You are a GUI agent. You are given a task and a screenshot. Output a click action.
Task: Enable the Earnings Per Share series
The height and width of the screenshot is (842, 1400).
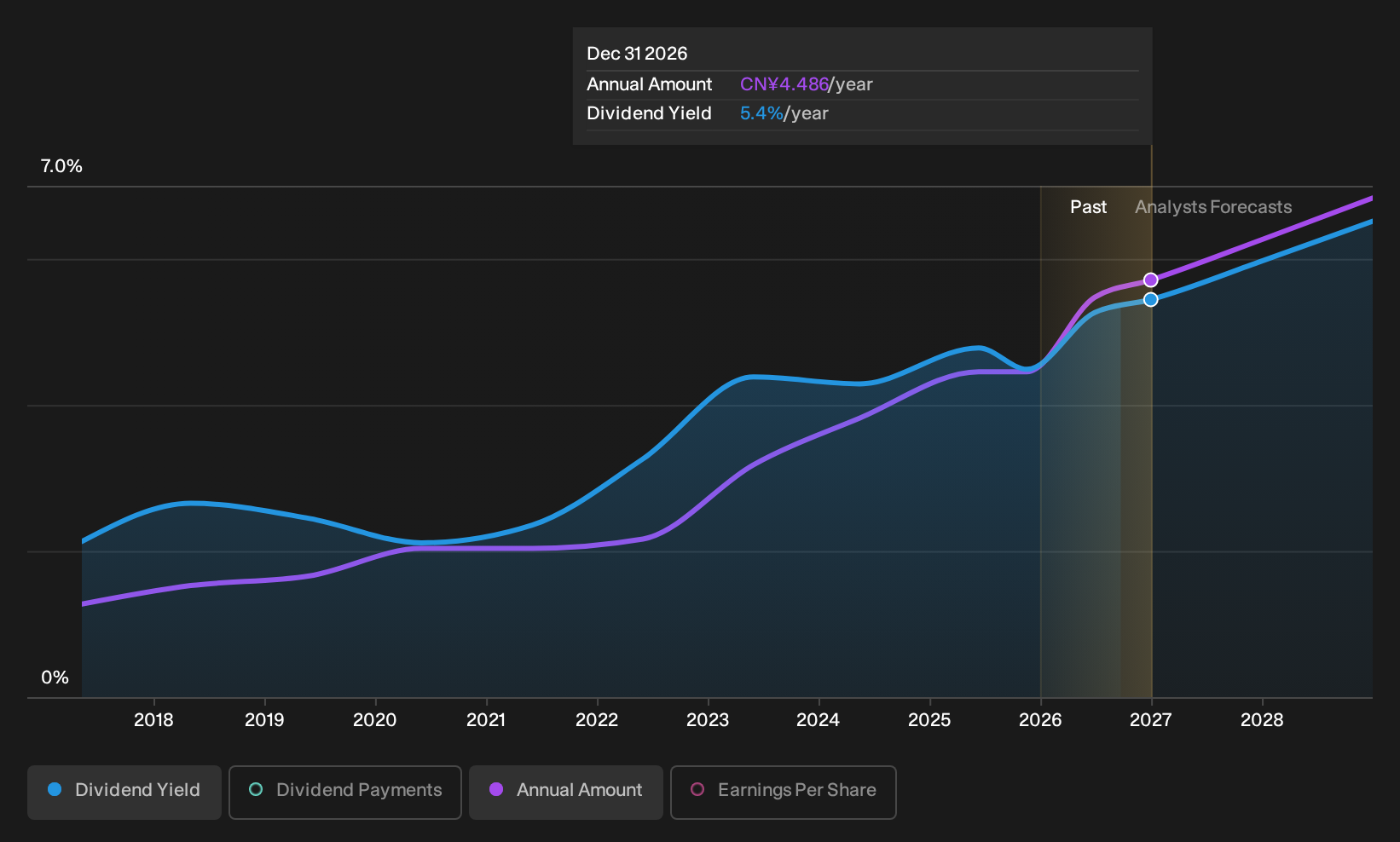(x=784, y=792)
